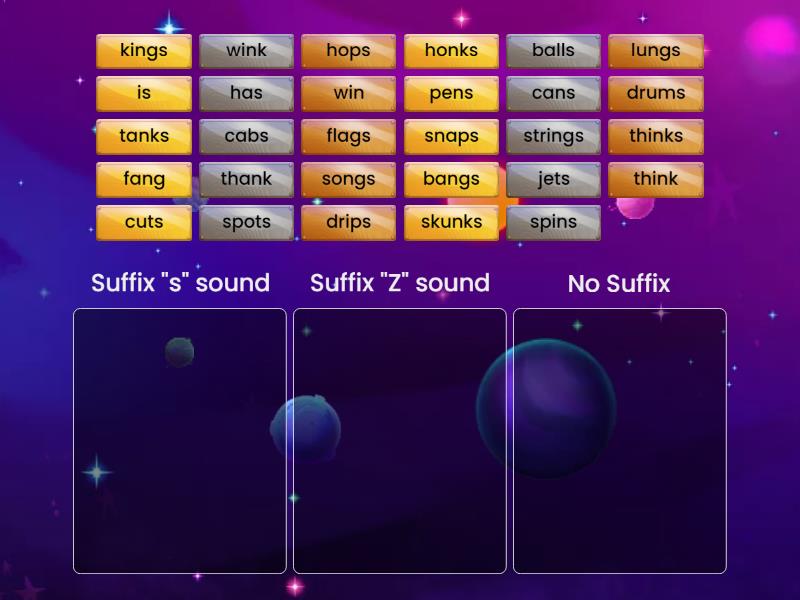Select the "jets" word tile
This screenshot has width=800, height=600.
553,179
